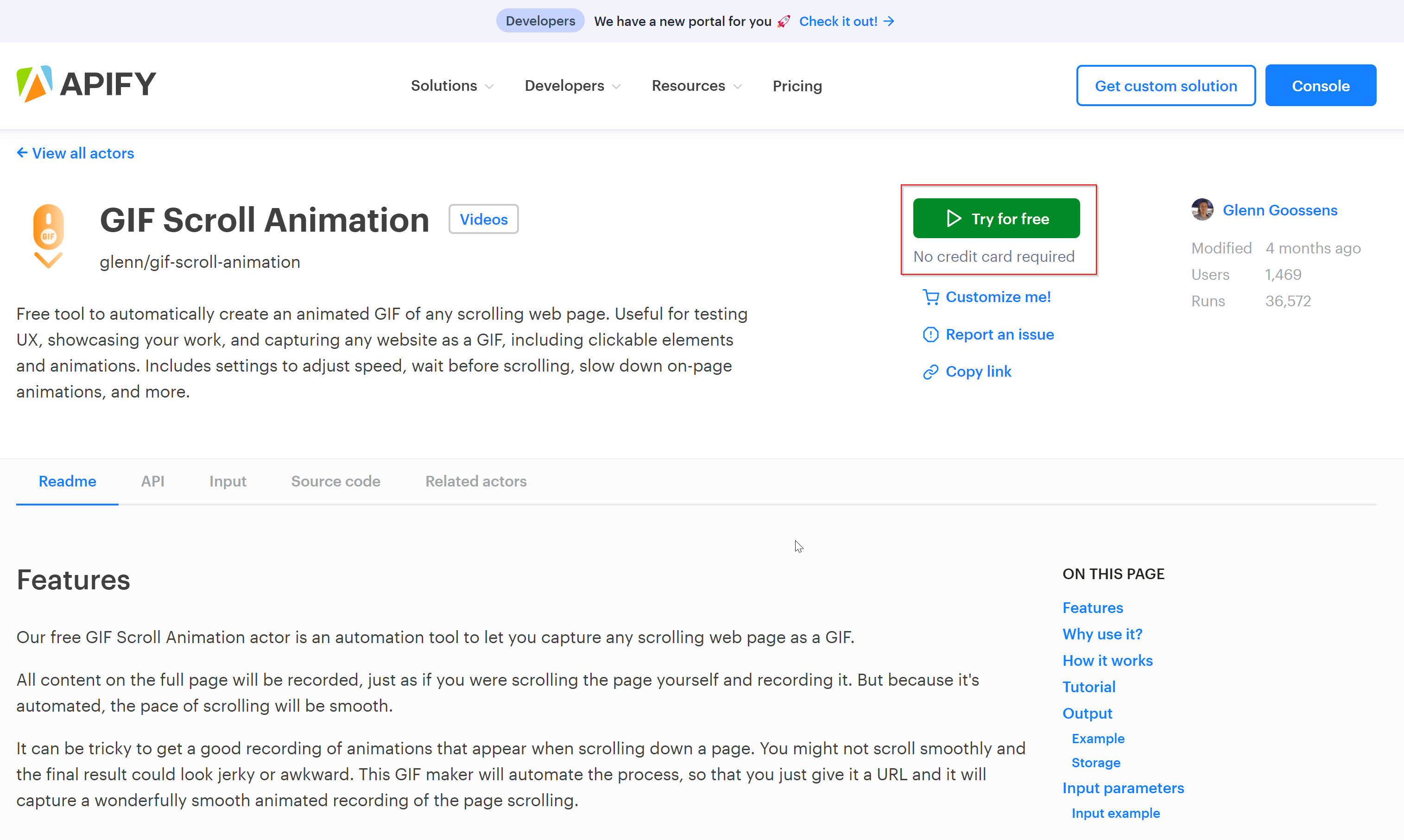Switch to the Readme tab
The height and width of the screenshot is (840, 1404).
coord(67,481)
